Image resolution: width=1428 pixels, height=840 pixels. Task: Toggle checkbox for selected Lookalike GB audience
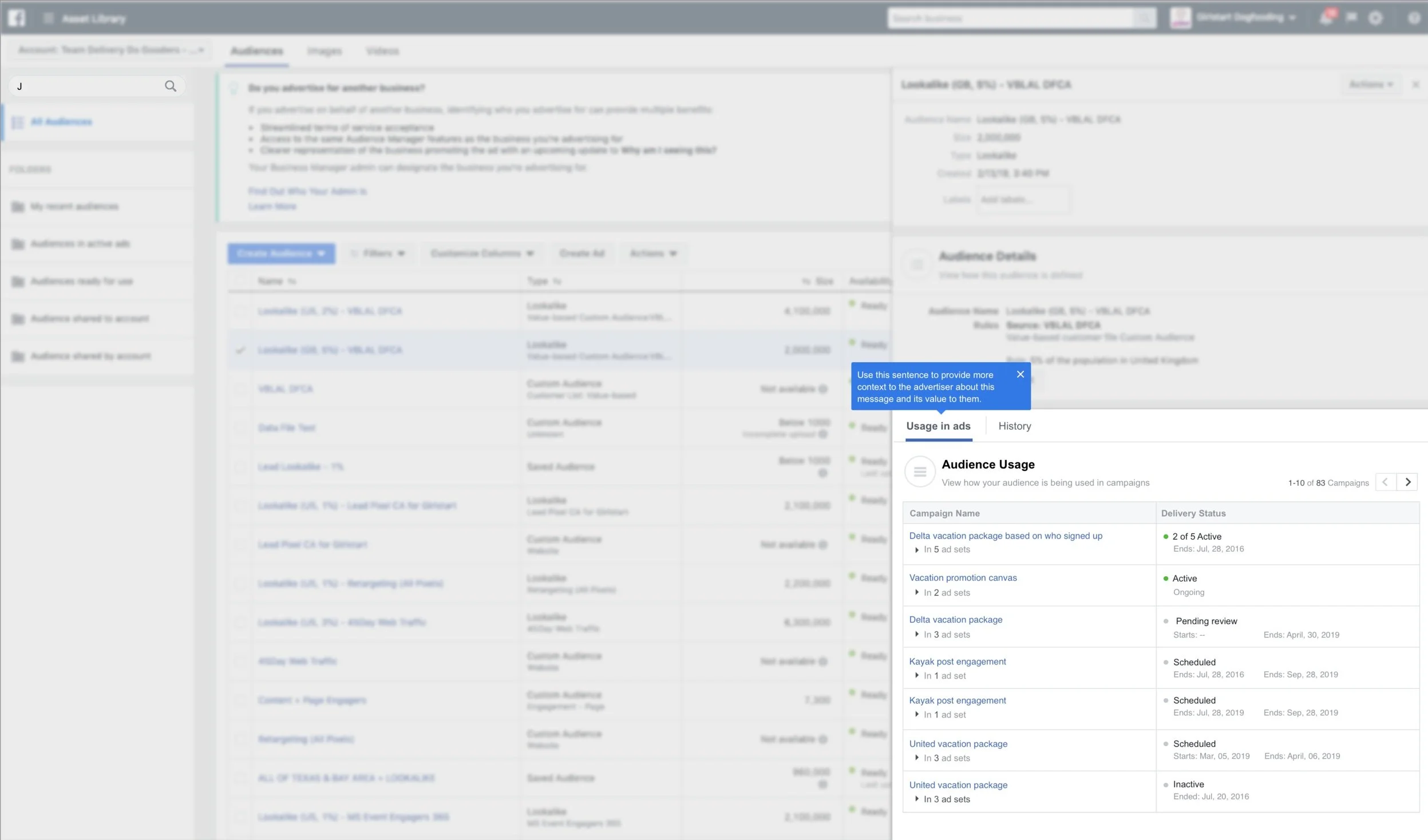pyautogui.click(x=240, y=350)
